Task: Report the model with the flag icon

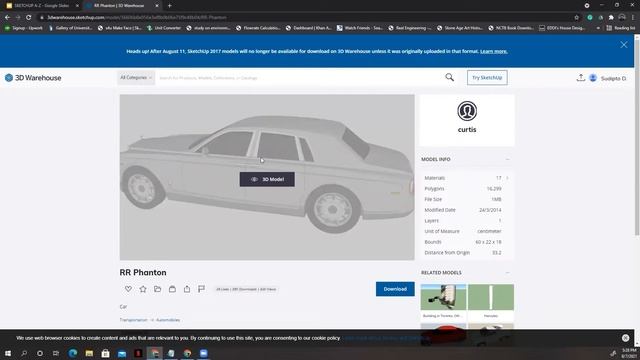Action: 201,289
